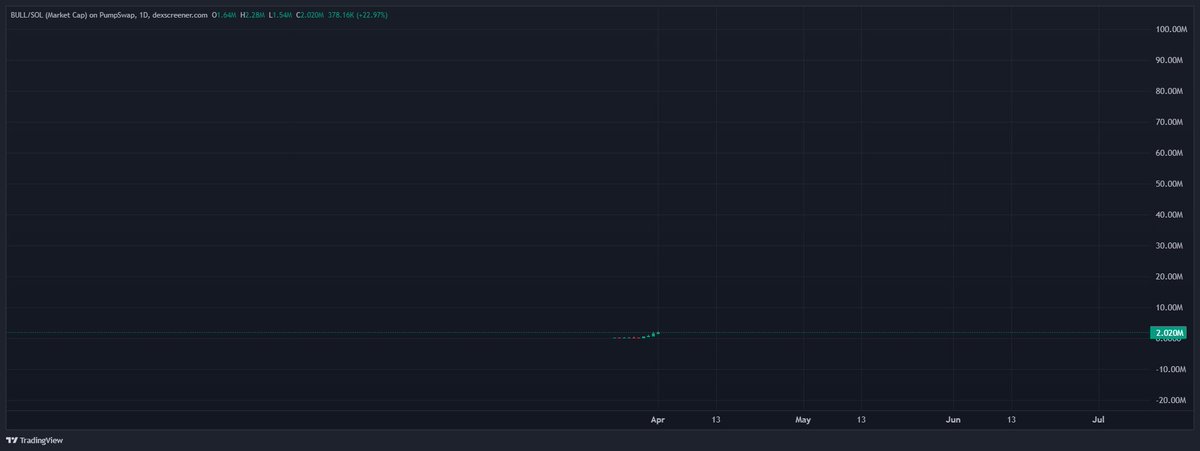Click the 100.00M price axis label
Screen dimensions: 1200x451
click(1170, 29)
